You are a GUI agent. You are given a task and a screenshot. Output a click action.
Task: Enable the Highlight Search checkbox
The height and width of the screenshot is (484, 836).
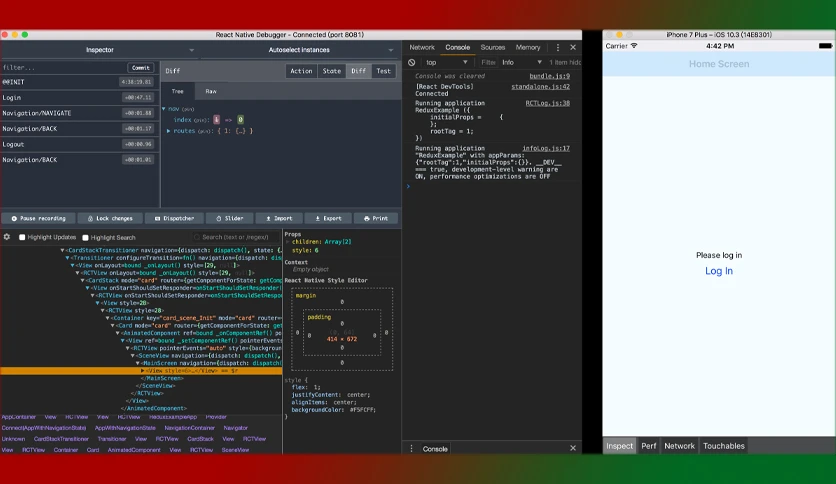point(85,238)
